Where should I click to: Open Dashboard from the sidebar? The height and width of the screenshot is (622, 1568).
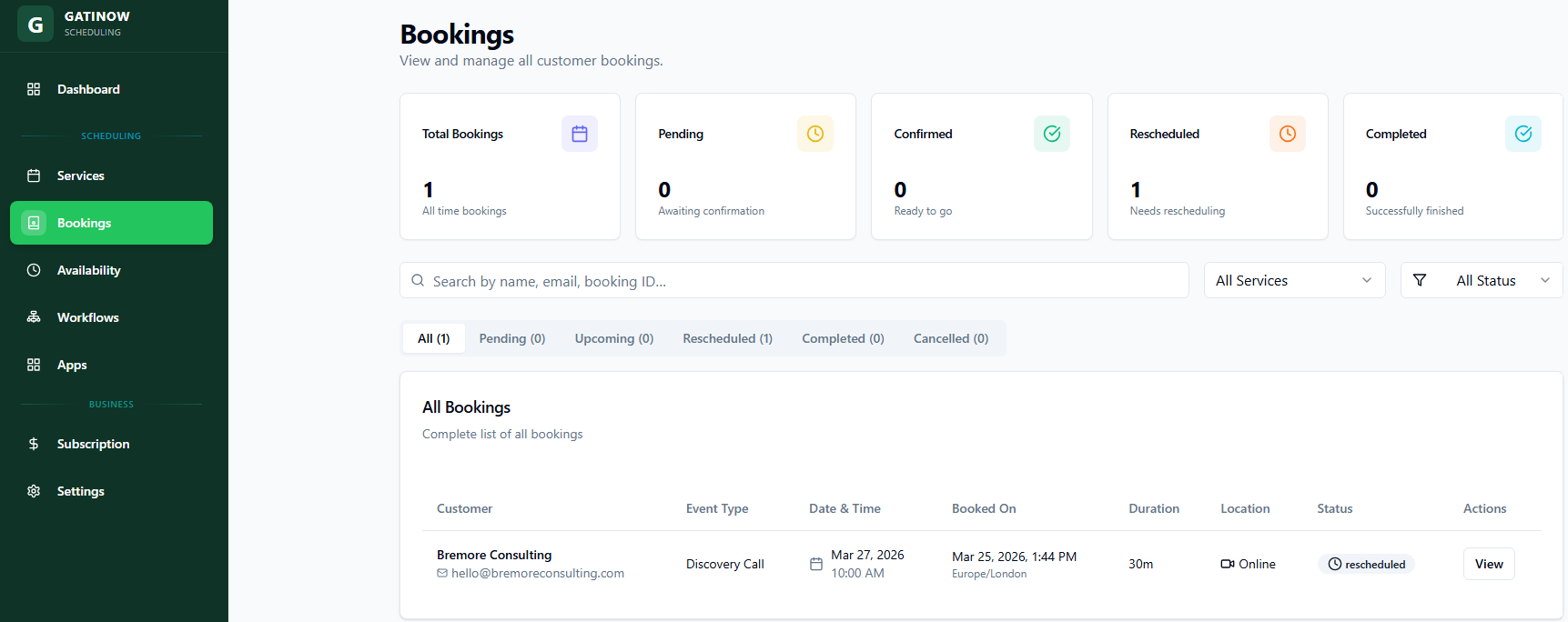[x=111, y=89]
